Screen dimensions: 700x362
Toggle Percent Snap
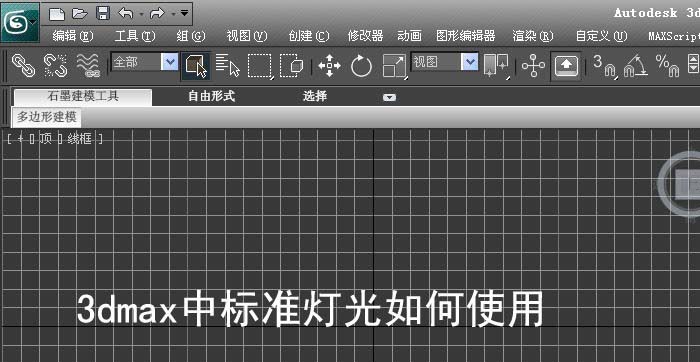(667, 66)
